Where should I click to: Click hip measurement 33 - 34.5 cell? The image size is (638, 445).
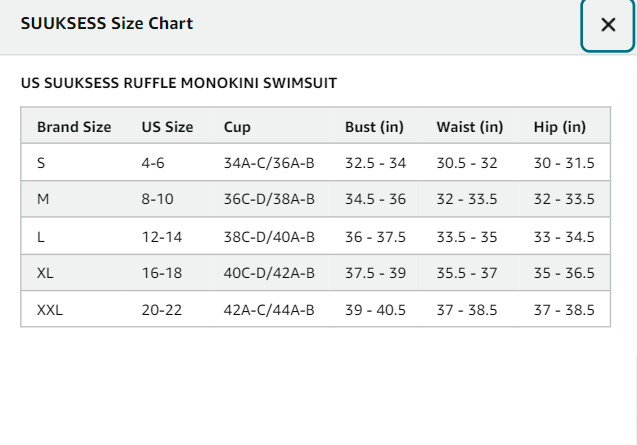564,236
